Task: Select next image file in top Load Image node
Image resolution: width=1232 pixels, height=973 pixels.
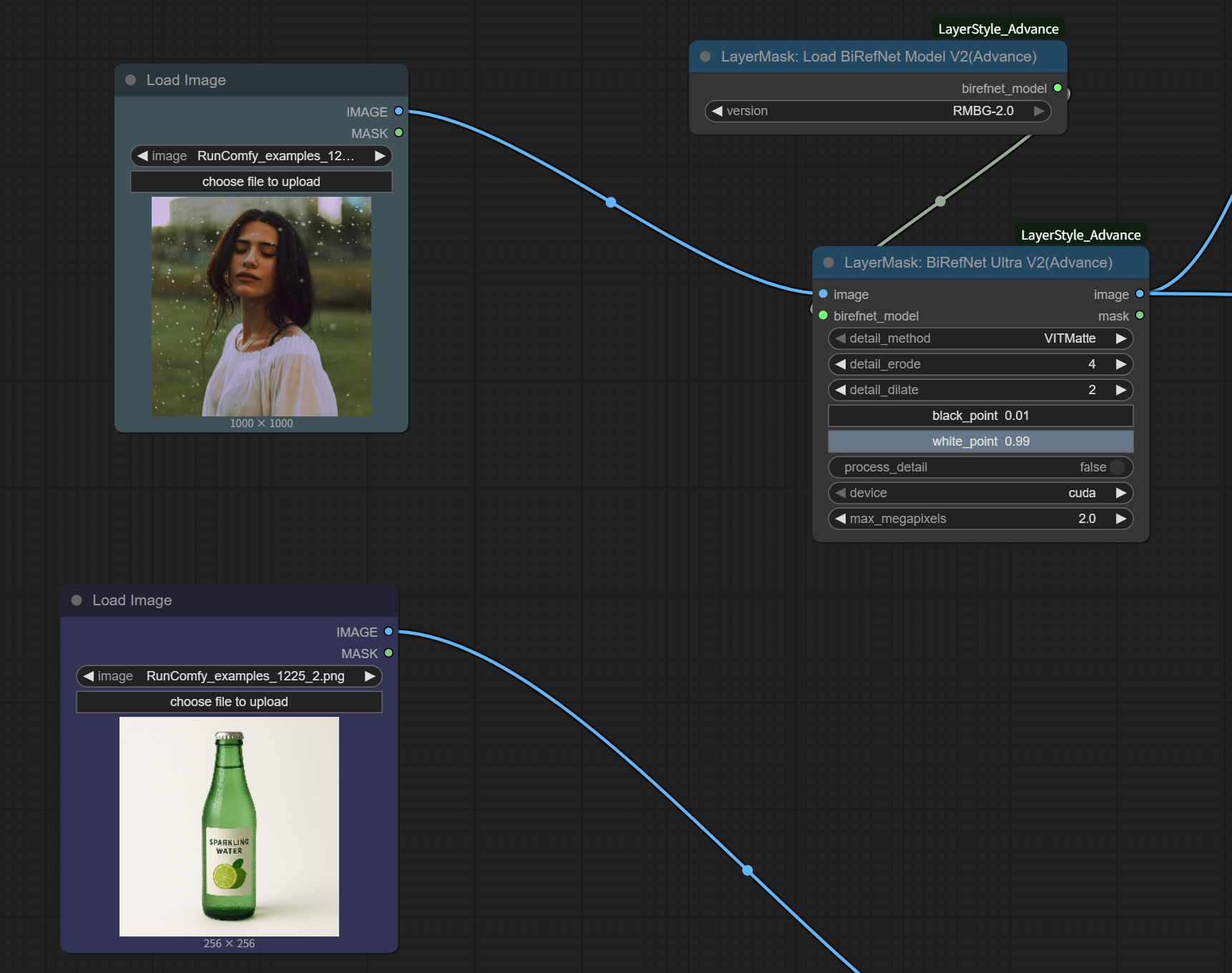Action: click(x=380, y=156)
